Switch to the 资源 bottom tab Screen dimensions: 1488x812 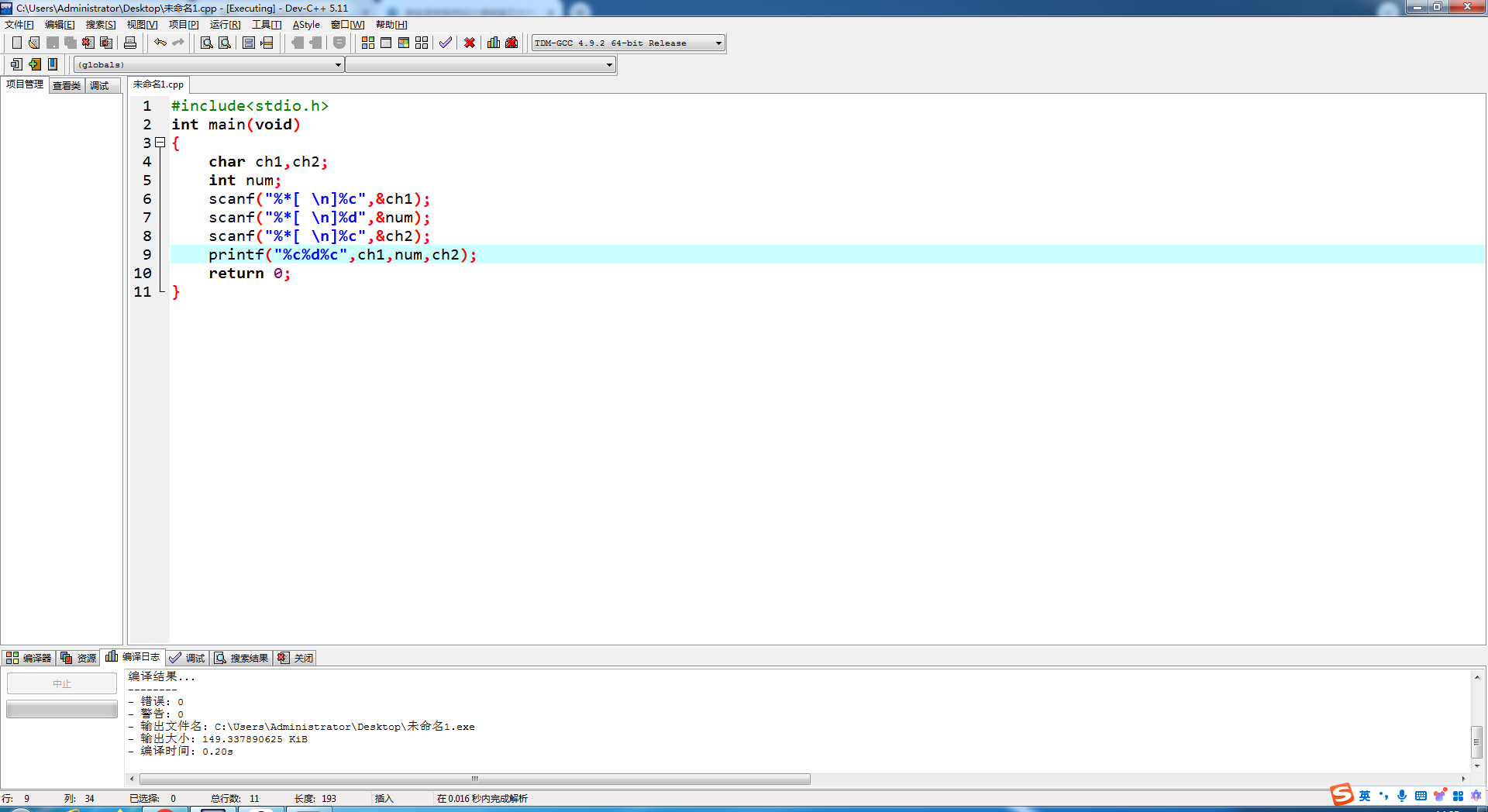[x=78, y=658]
